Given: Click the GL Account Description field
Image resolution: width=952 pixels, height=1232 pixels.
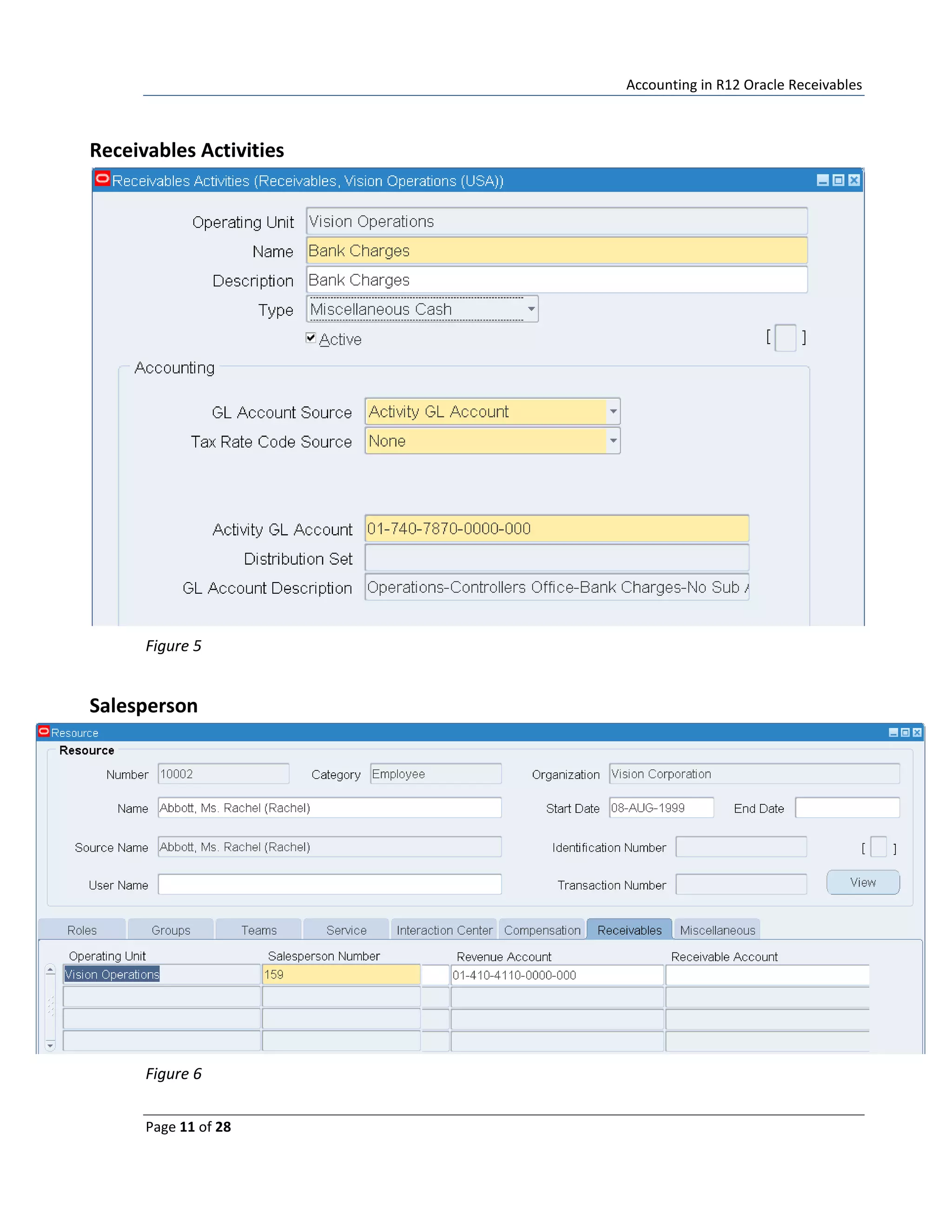Looking at the screenshot, I should coord(556,587).
